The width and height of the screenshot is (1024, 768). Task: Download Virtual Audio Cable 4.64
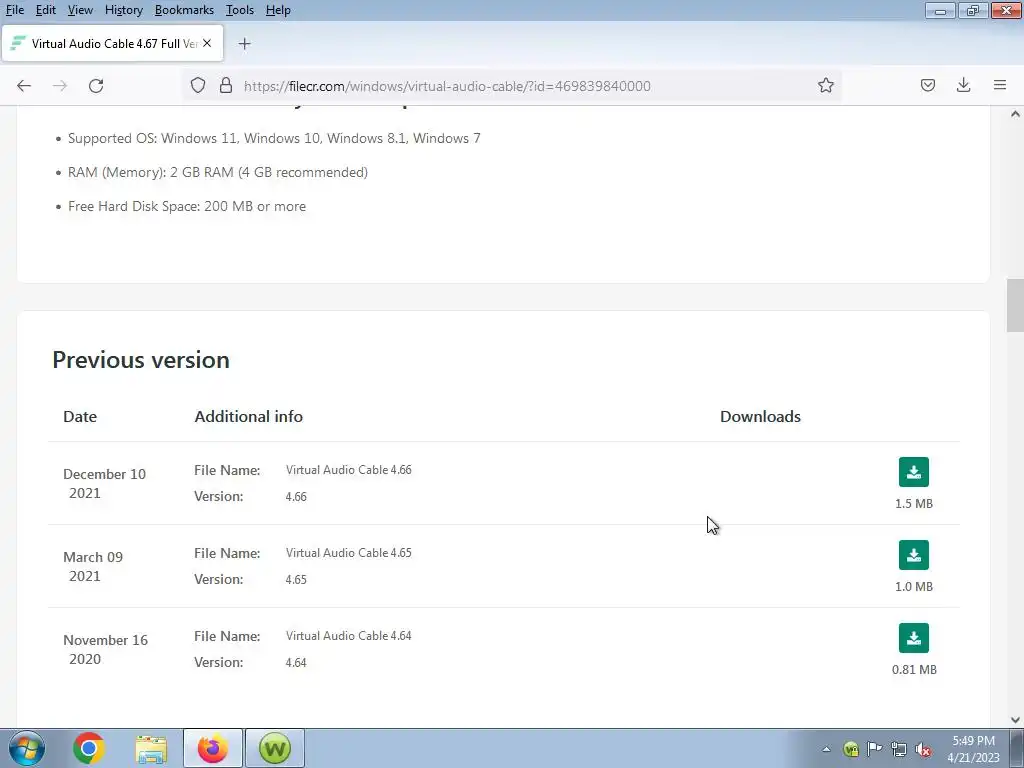point(914,638)
